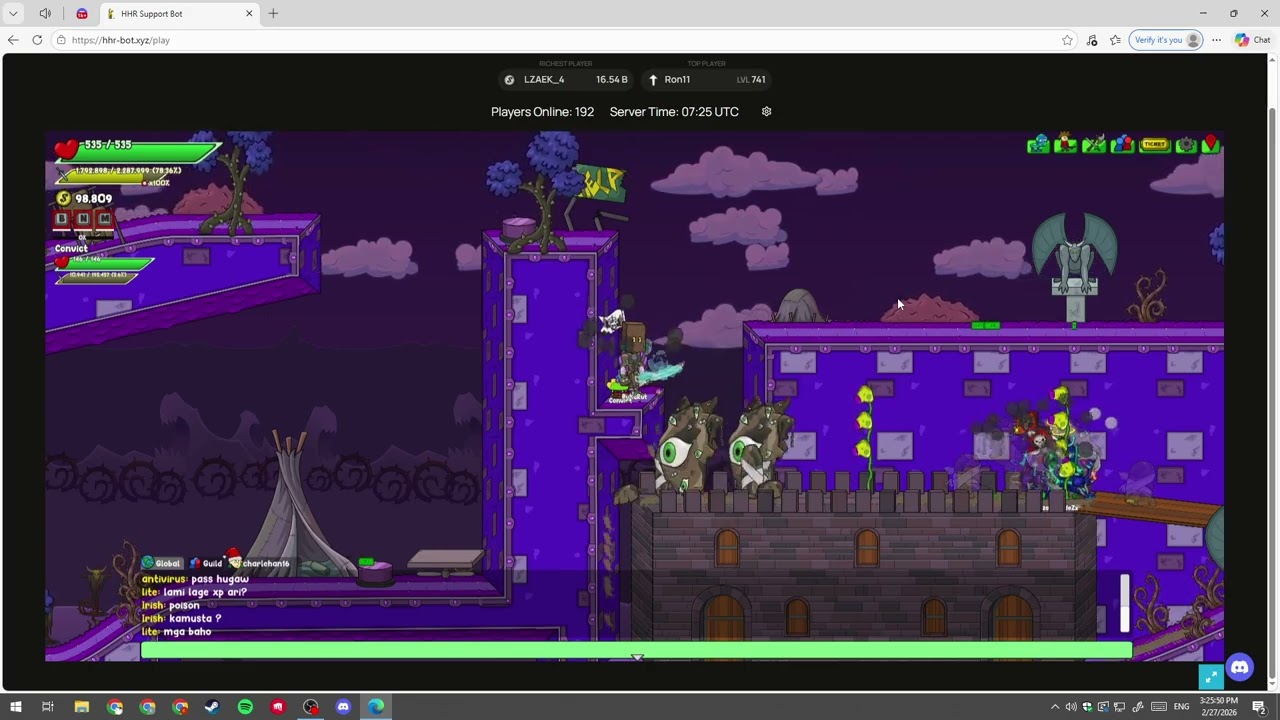
Task: Click the Discord floating button
Action: click(x=1240, y=667)
